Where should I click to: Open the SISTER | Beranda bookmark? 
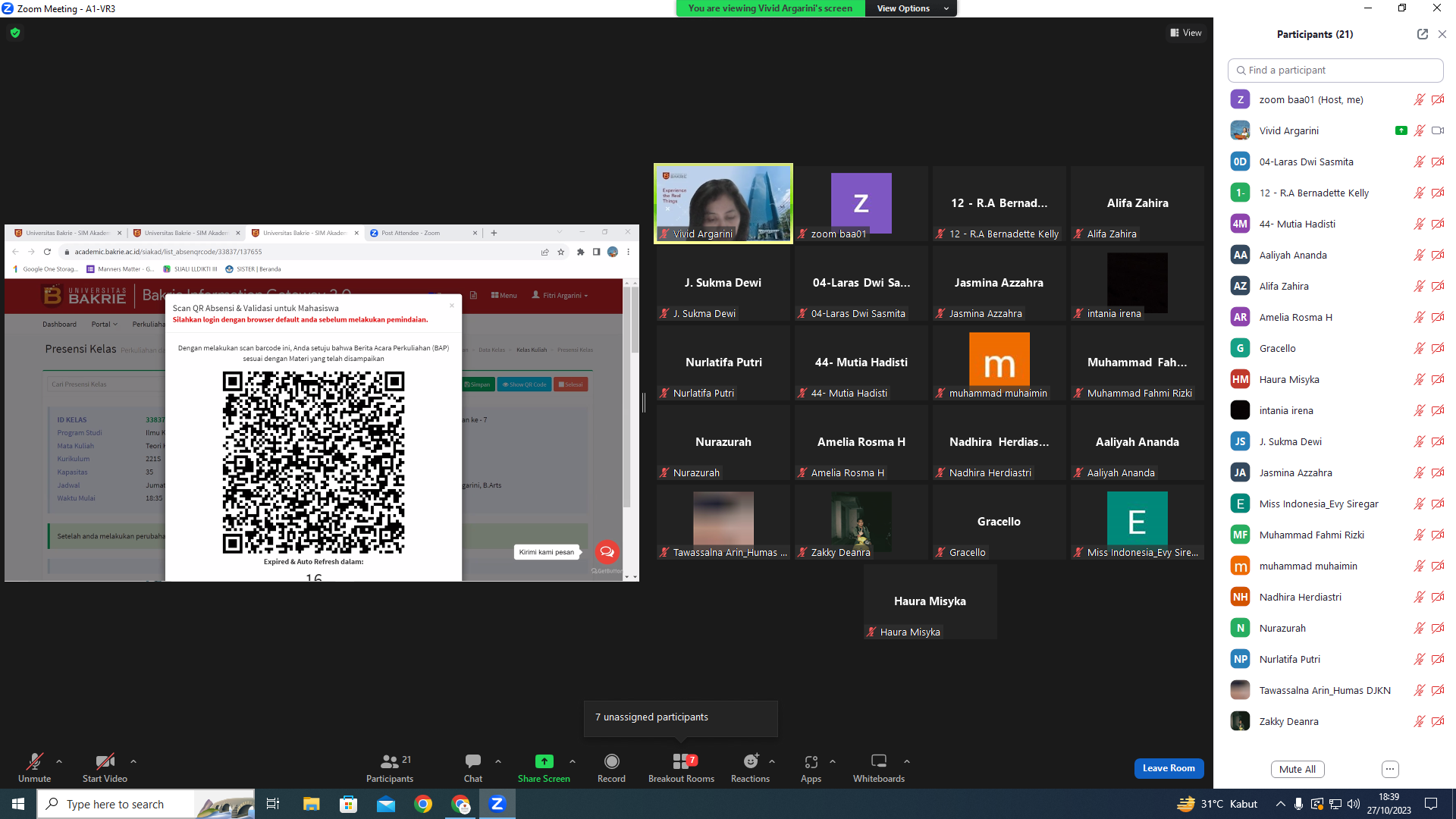tap(253, 269)
